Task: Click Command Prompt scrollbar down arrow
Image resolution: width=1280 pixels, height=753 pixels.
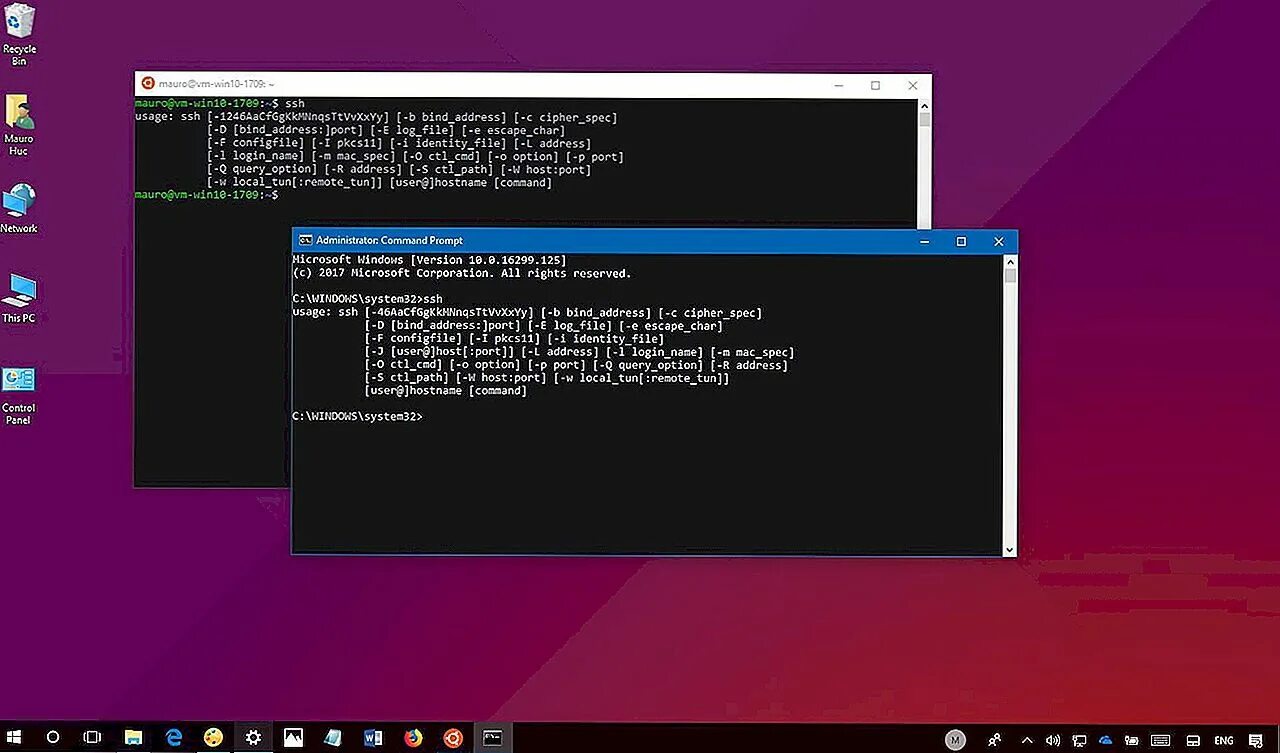Action: click(x=1009, y=549)
